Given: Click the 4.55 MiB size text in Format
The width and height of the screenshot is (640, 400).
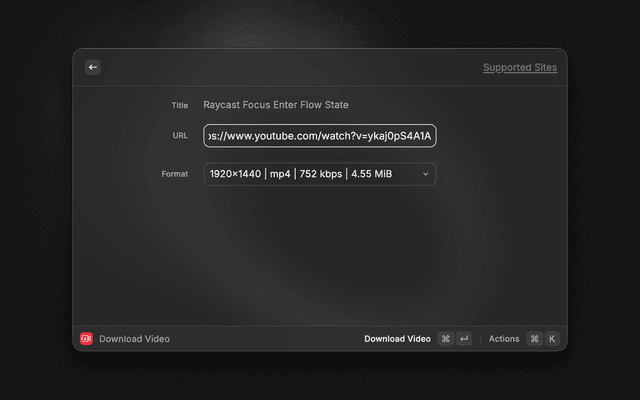Looking at the screenshot, I should click(x=371, y=174).
